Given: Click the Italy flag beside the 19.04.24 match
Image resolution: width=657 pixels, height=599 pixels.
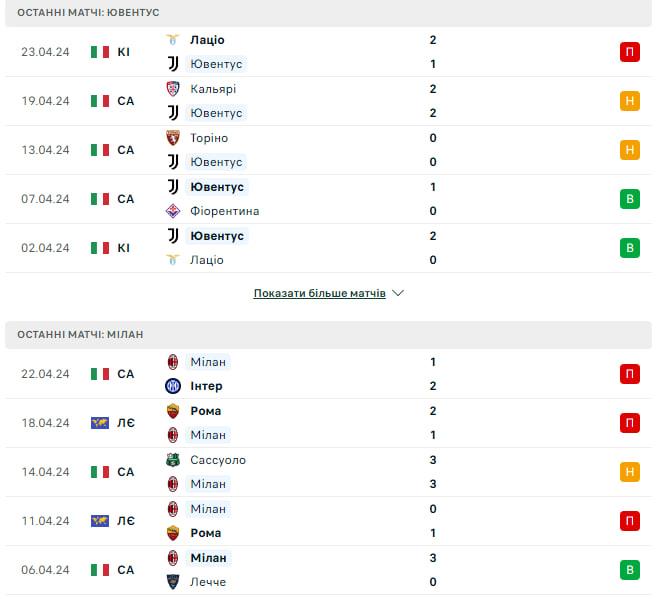Looking at the screenshot, I should pos(100,101).
